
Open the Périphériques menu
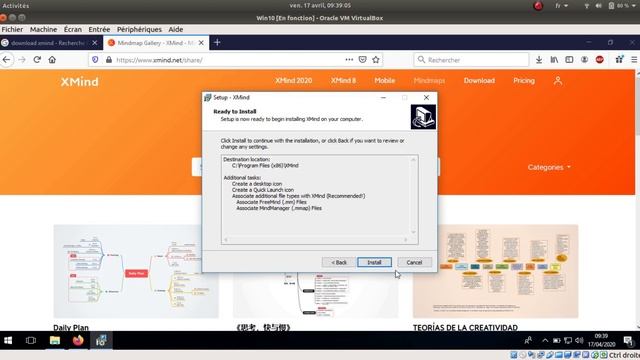pyautogui.click(x=139, y=29)
